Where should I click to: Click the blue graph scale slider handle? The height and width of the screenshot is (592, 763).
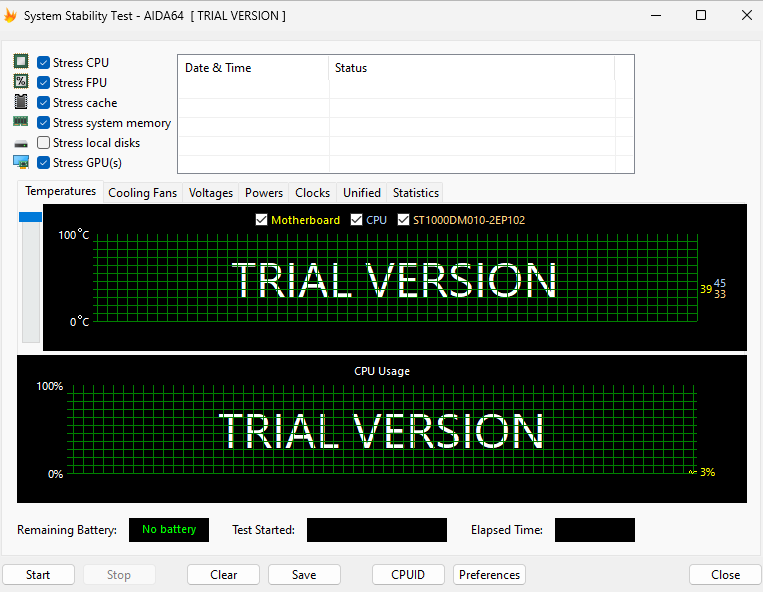pyautogui.click(x=30, y=217)
